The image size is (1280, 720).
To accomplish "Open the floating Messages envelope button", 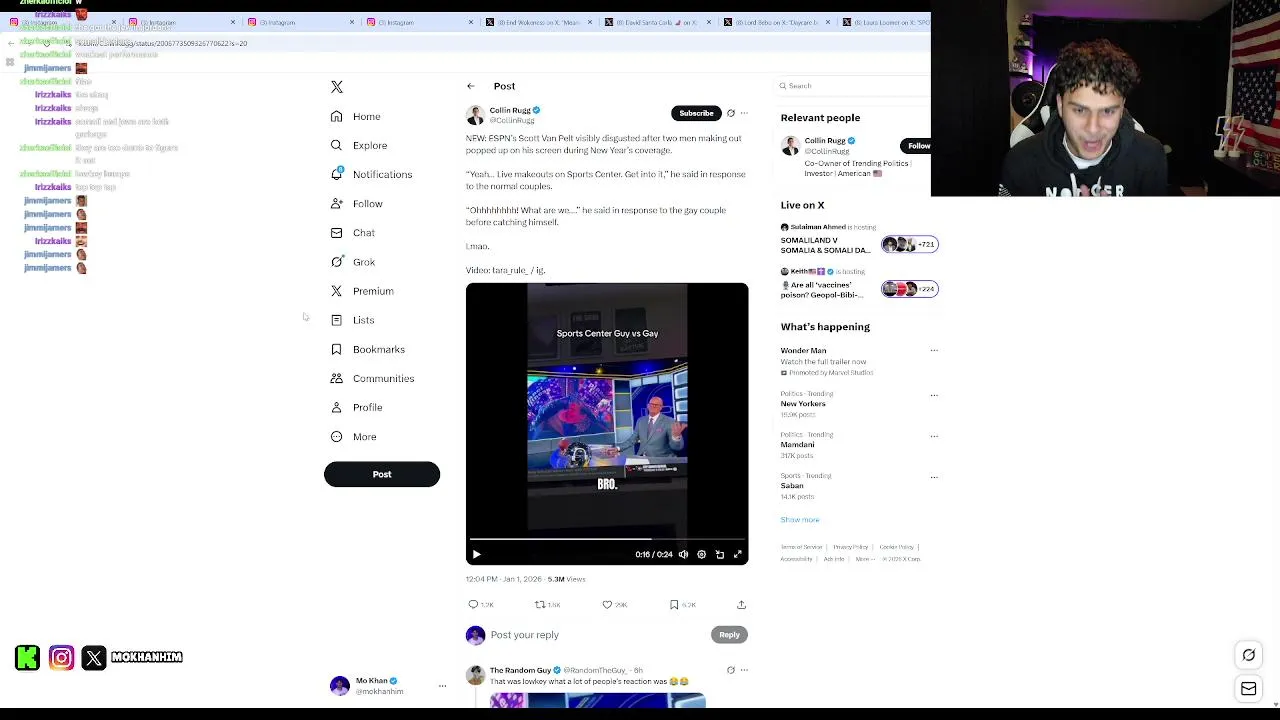I will click(x=1248, y=688).
